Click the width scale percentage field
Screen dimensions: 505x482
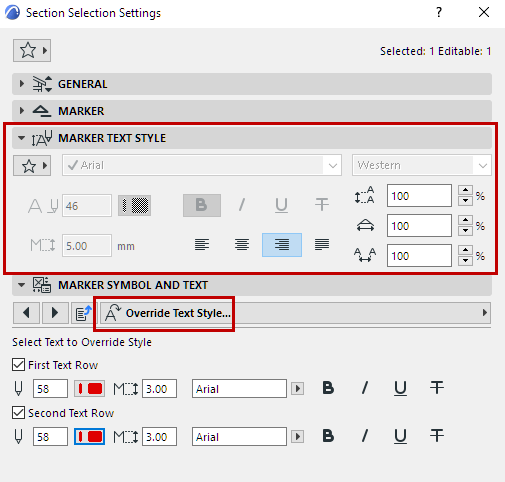pos(419,226)
